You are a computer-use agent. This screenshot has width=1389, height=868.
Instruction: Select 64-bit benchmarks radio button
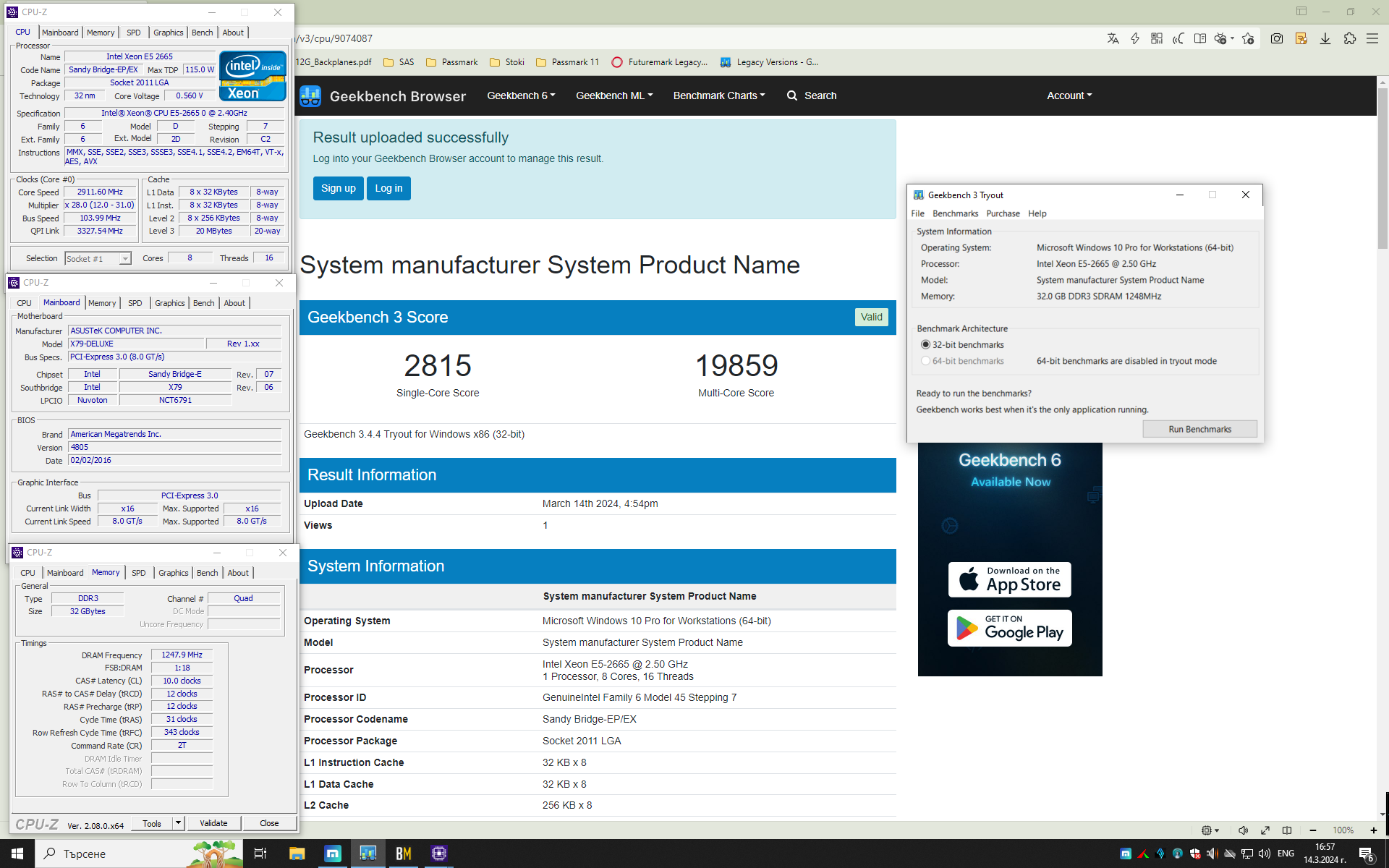(x=925, y=361)
